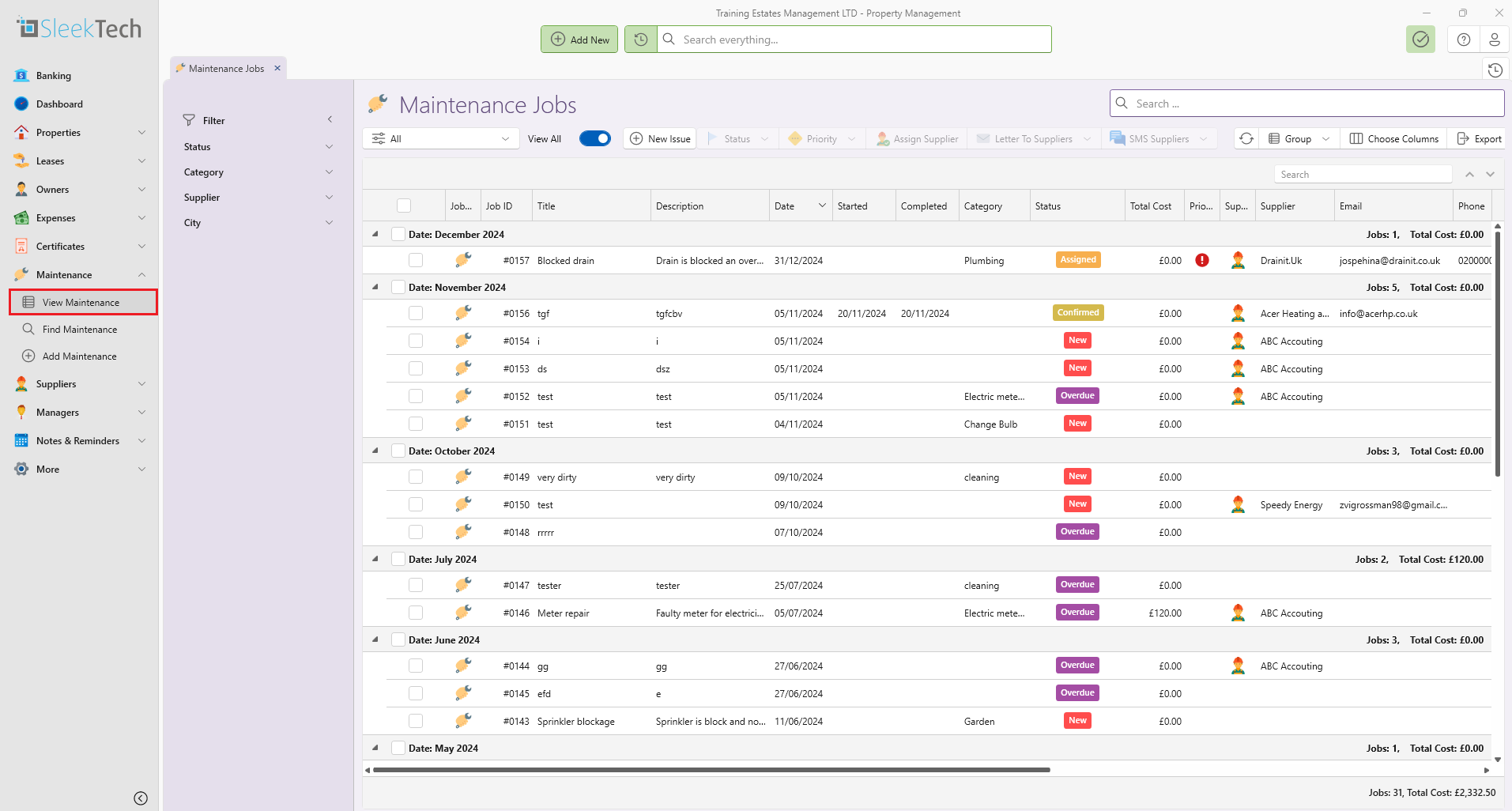Open the Properties sidebar menu
The width and height of the screenshot is (1512, 811).
click(x=80, y=133)
